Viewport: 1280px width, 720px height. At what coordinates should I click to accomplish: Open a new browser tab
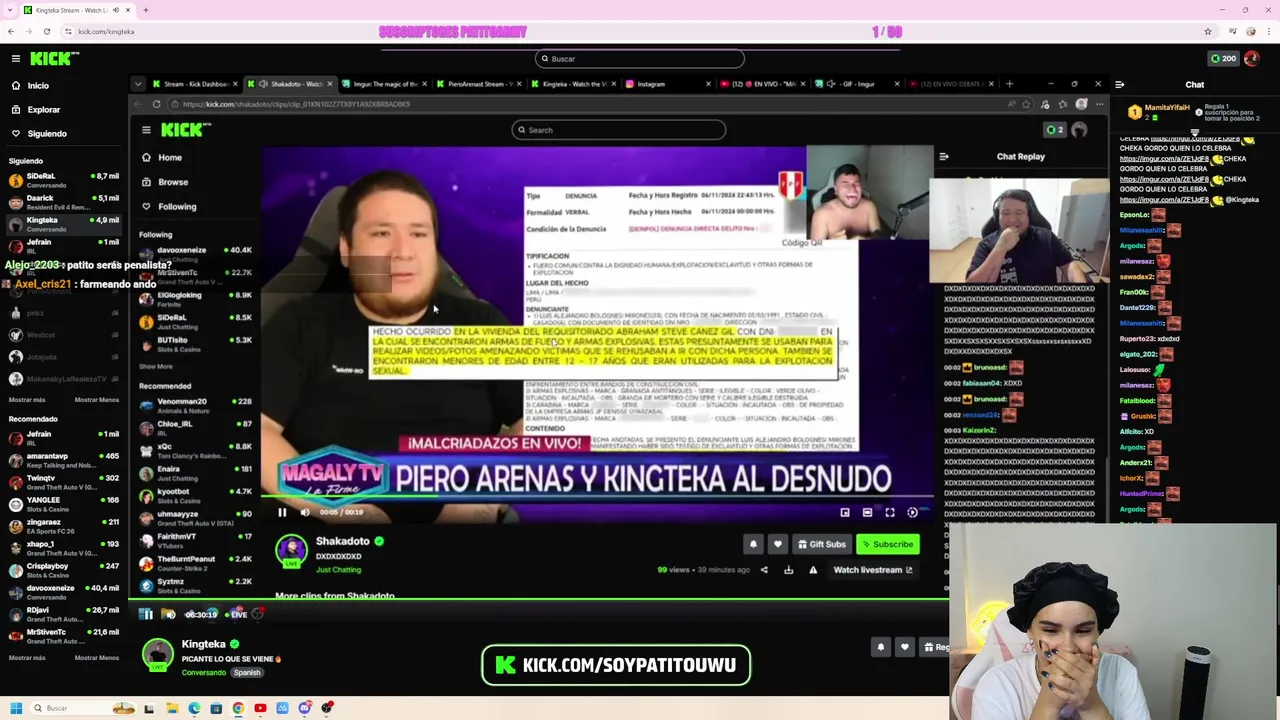point(1009,84)
